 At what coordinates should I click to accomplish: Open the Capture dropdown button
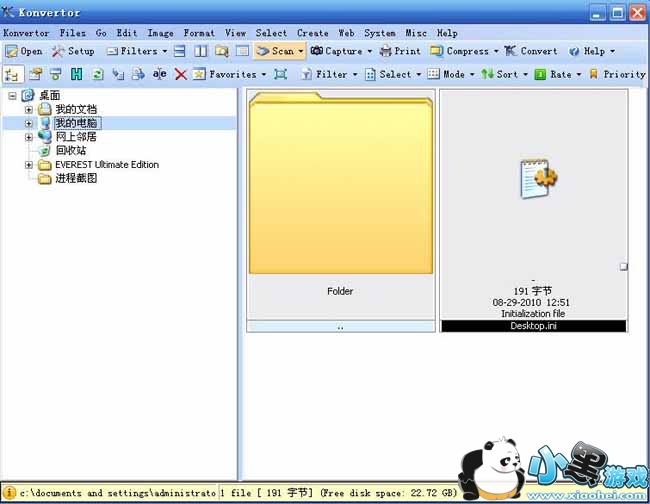click(341, 51)
